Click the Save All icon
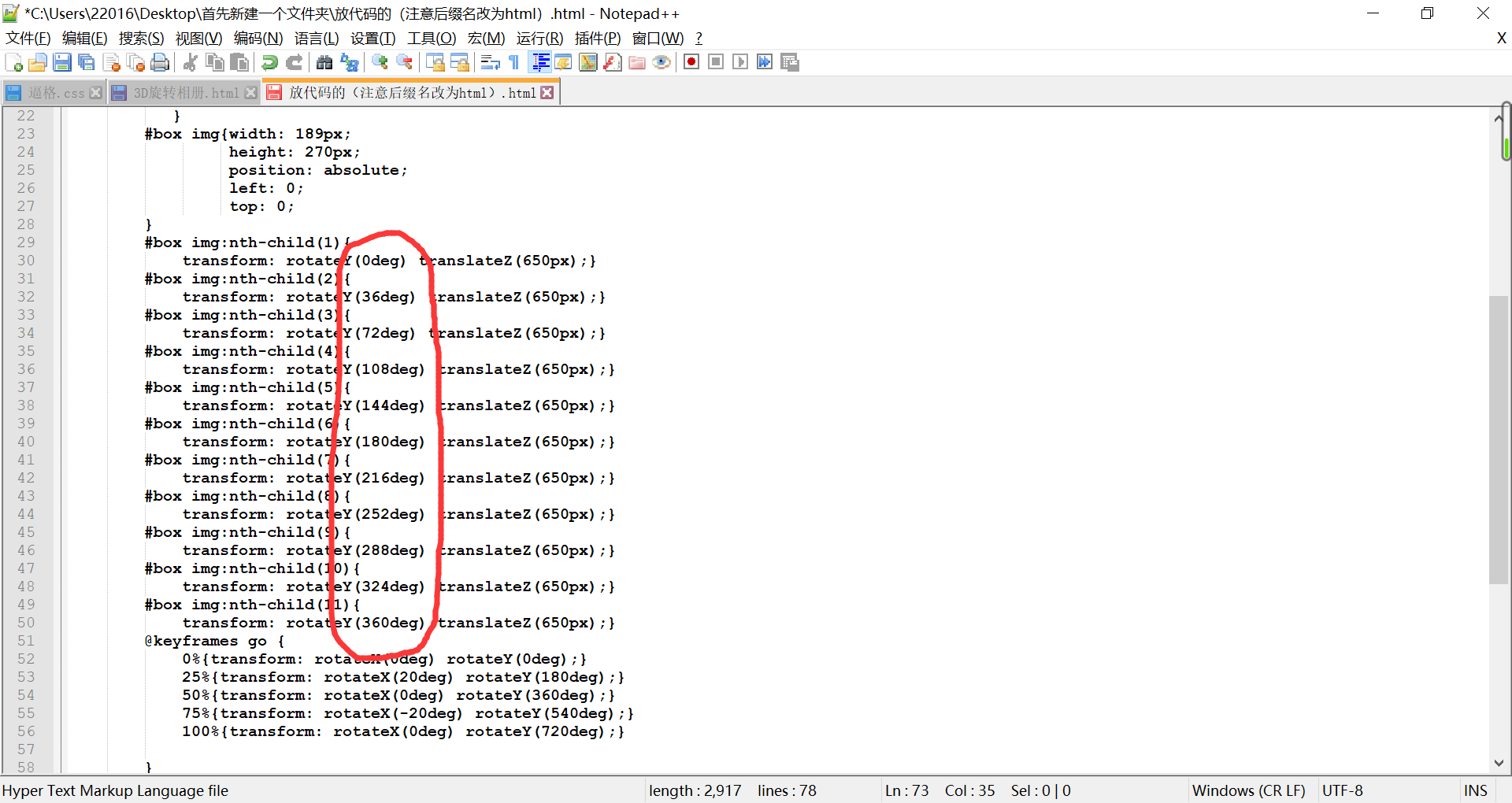Image resolution: width=1512 pixels, height=803 pixels. coord(87,62)
